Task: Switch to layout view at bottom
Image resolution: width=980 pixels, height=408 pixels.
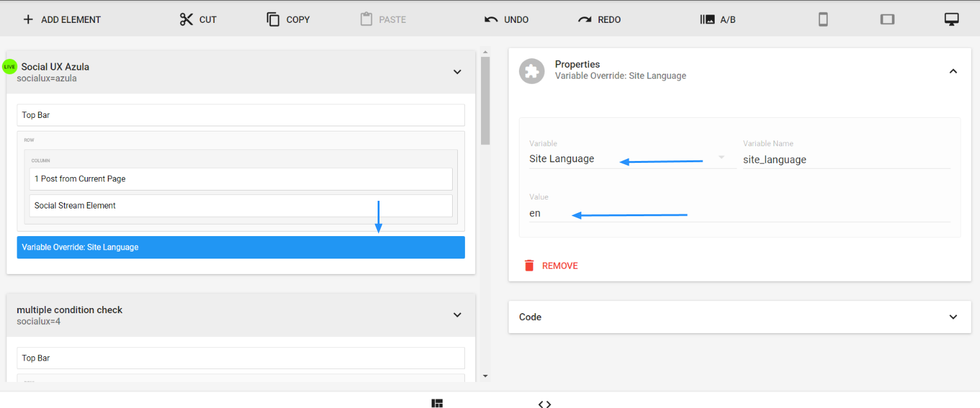Action: point(437,403)
